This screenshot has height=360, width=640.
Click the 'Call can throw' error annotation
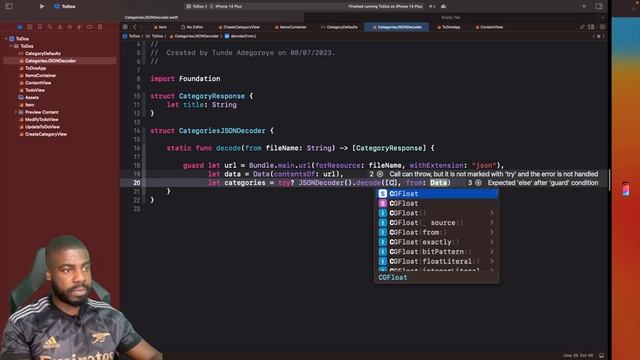(x=493, y=174)
